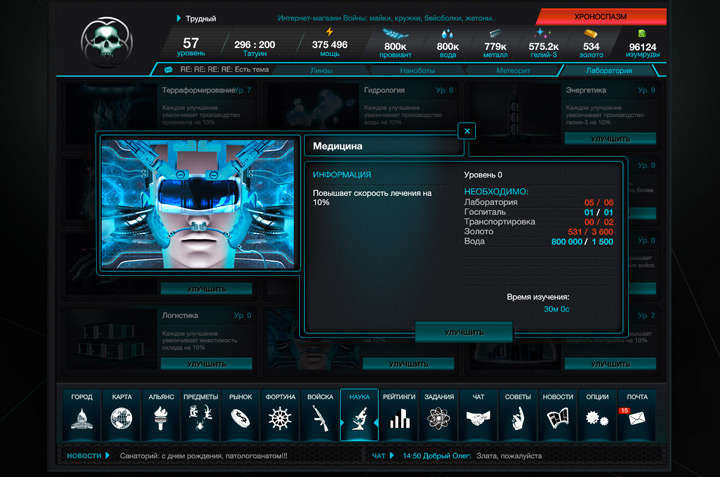Click the Вода 800 000 / 1 500 requirement
Viewport: 720px width, 477px height.
click(x=539, y=241)
